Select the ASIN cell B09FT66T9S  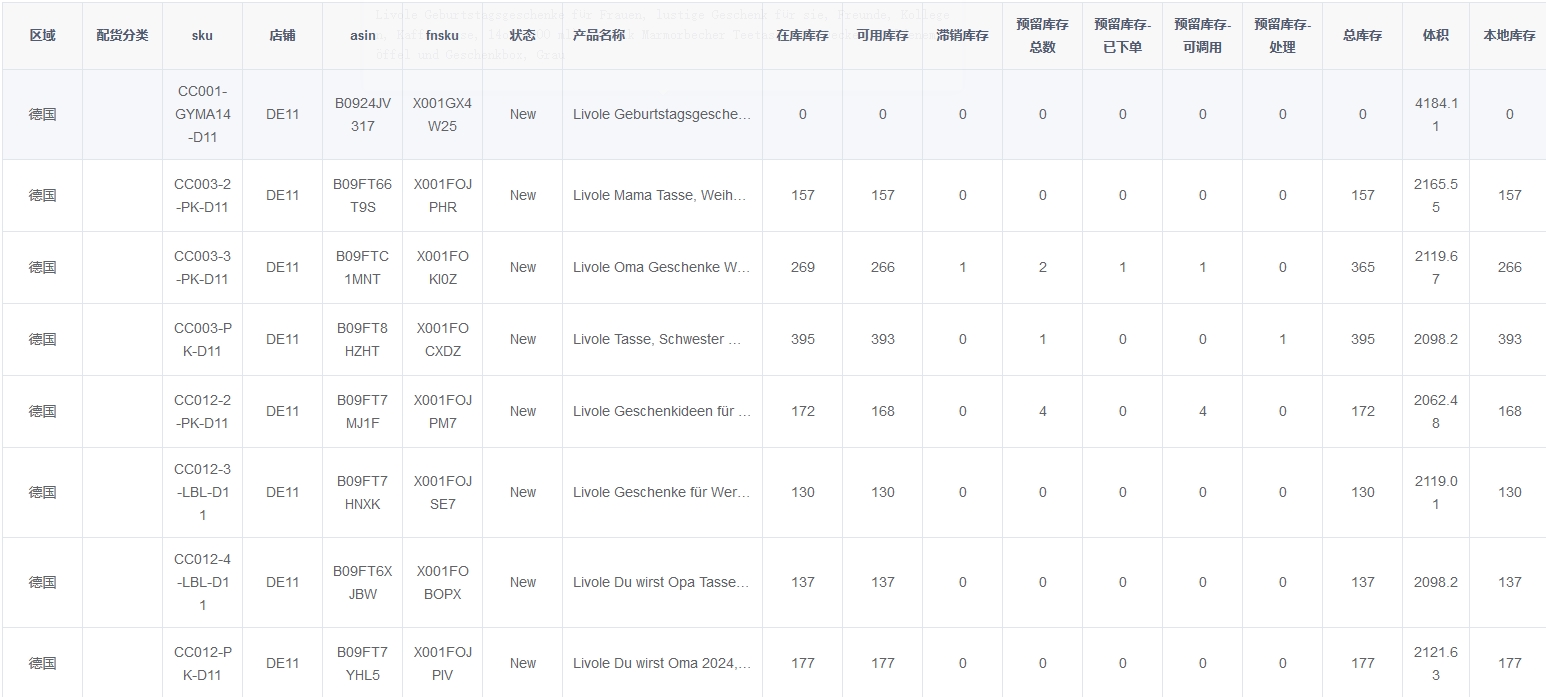pos(362,195)
